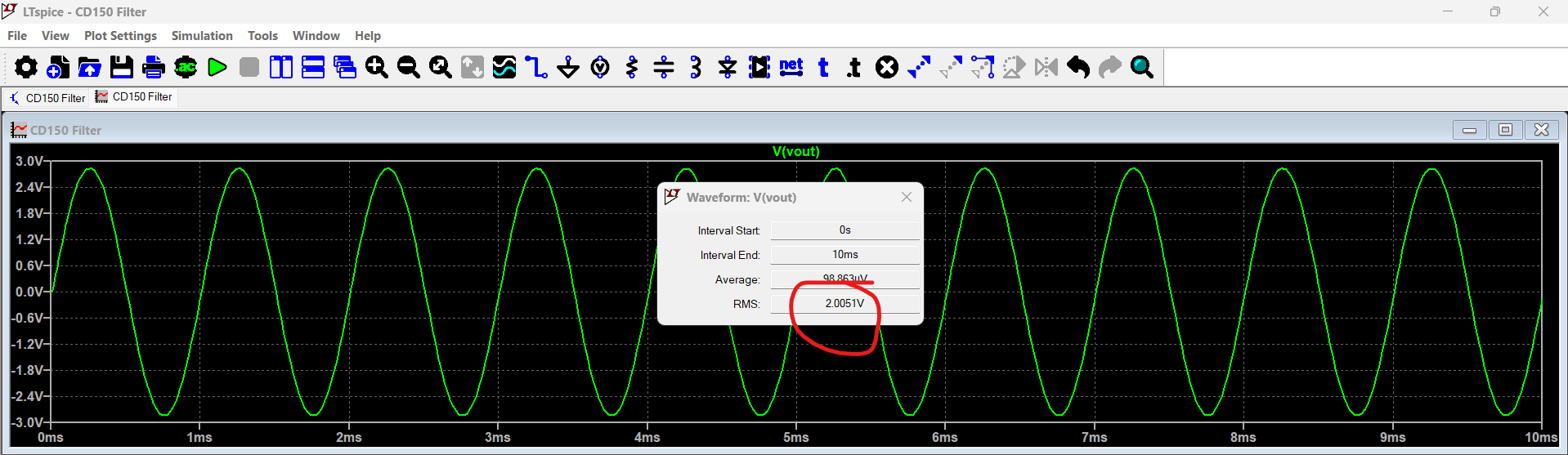The image size is (1568, 455).
Task: Run the simulation with green play icon
Action: (217, 67)
